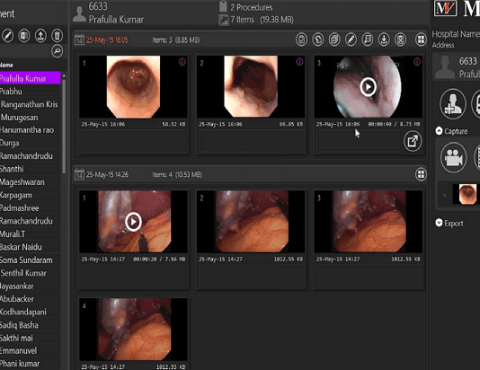The image size is (480, 370).
Task: Click the calendar icon beside 25-May-15 14:26
Action: pos(79,174)
